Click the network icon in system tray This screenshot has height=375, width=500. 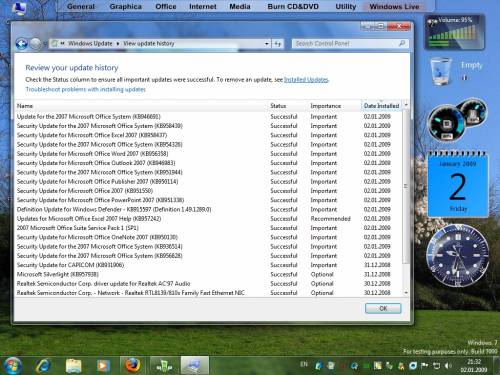[436, 366]
